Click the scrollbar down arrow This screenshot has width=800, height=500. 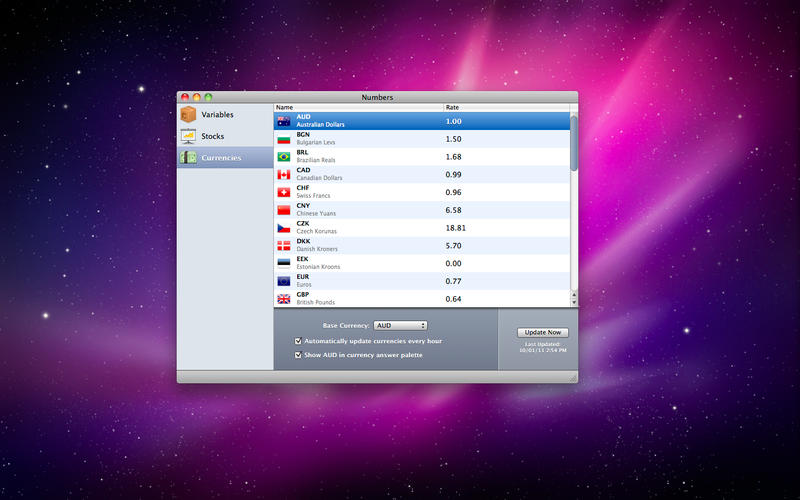click(x=574, y=302)
